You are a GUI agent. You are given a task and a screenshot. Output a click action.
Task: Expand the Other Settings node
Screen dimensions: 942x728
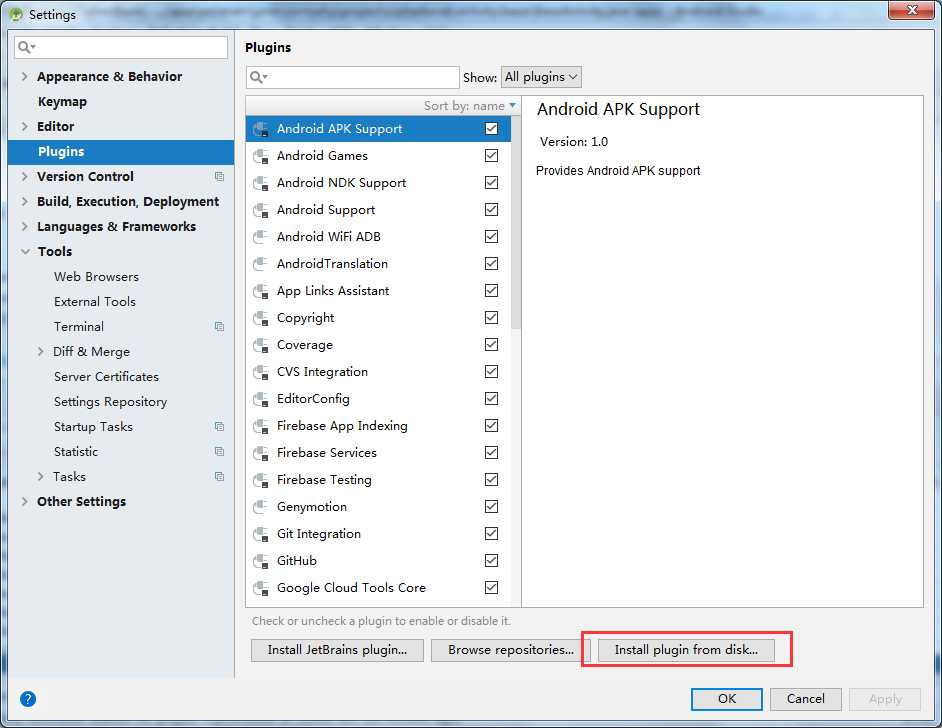tap(25, 502)
